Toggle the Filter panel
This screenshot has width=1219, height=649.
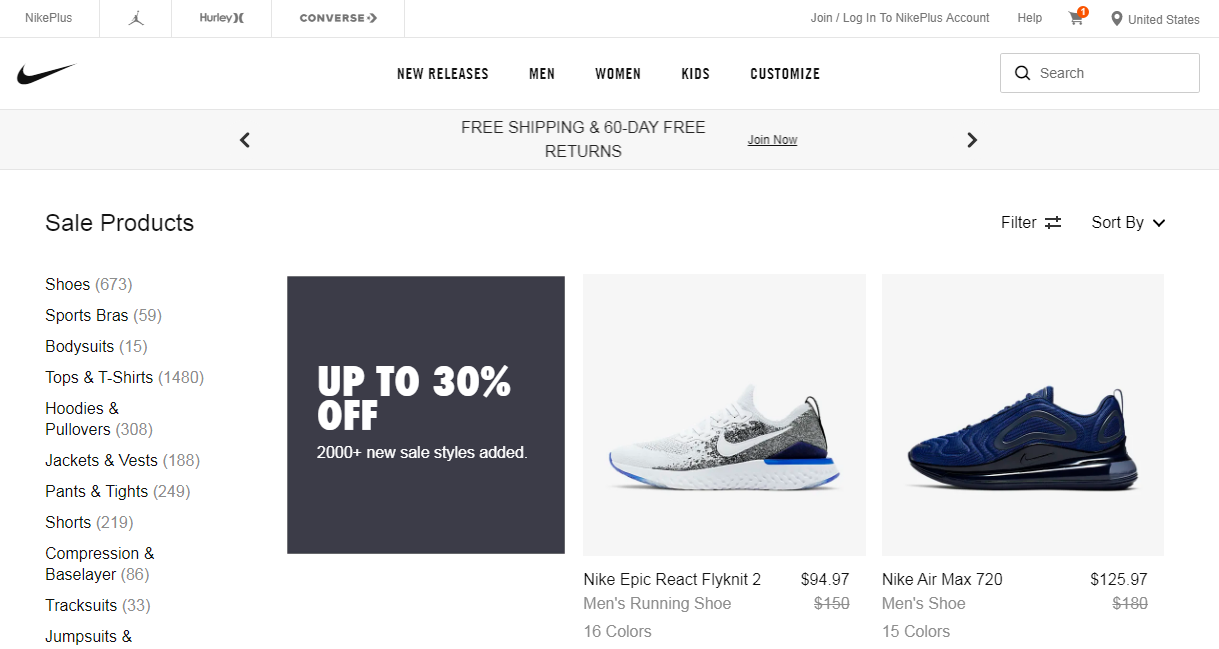(x=1031, y=223)
